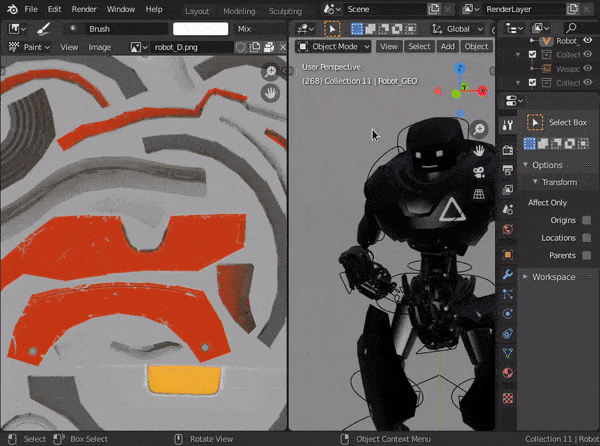The height and width of the screenshot is (446, 600).
Task: Click the blue Z axis on navigation gizmo
Action: click(x=460, y=68)
